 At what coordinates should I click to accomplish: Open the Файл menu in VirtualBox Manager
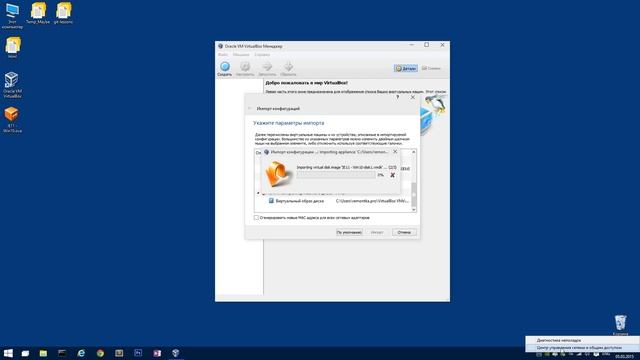[x=223, y=54]
